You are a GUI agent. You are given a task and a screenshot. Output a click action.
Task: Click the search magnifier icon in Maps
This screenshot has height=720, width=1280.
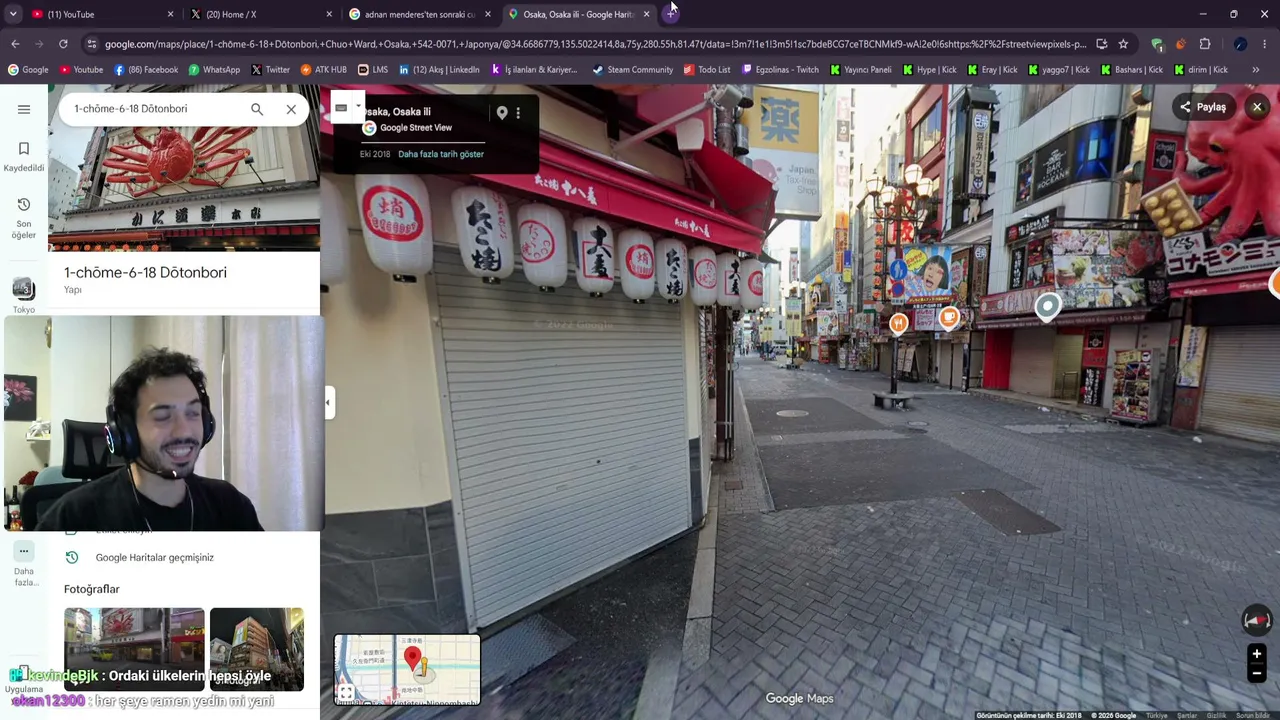click(x=257, y=109)
